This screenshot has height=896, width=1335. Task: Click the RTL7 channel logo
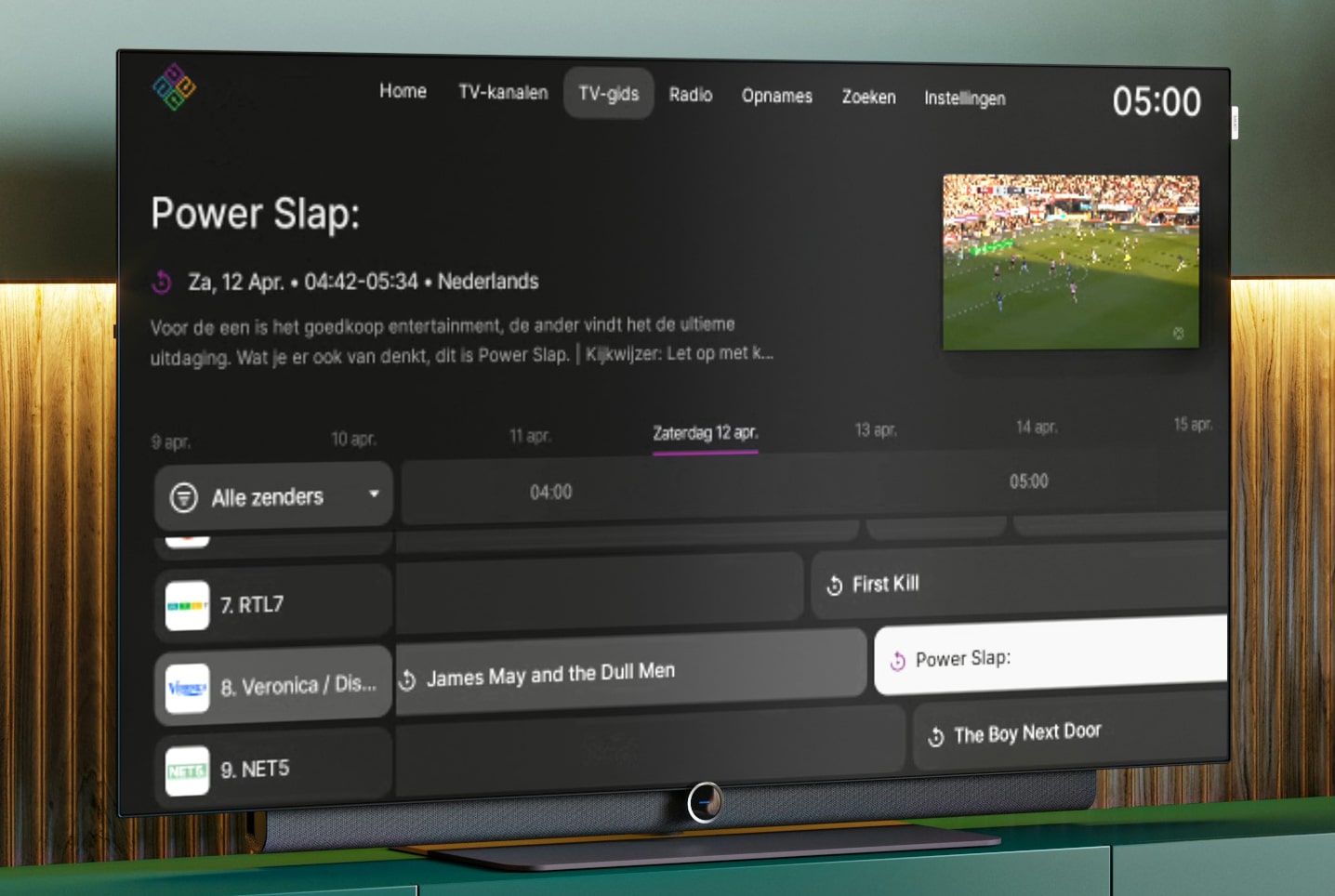click(187, 605)
